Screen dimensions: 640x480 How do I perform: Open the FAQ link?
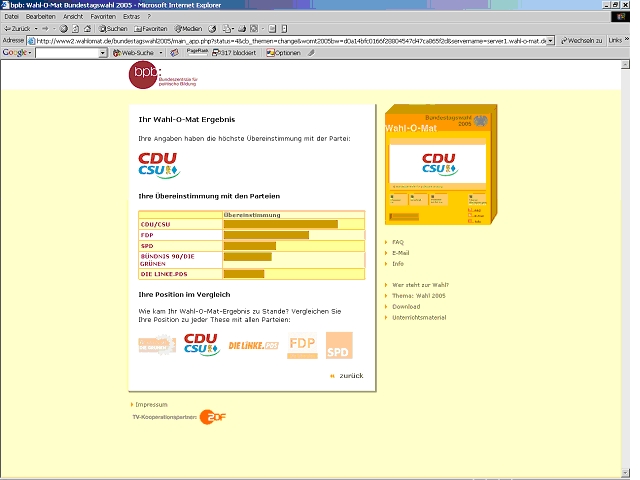tap(398, 242)
